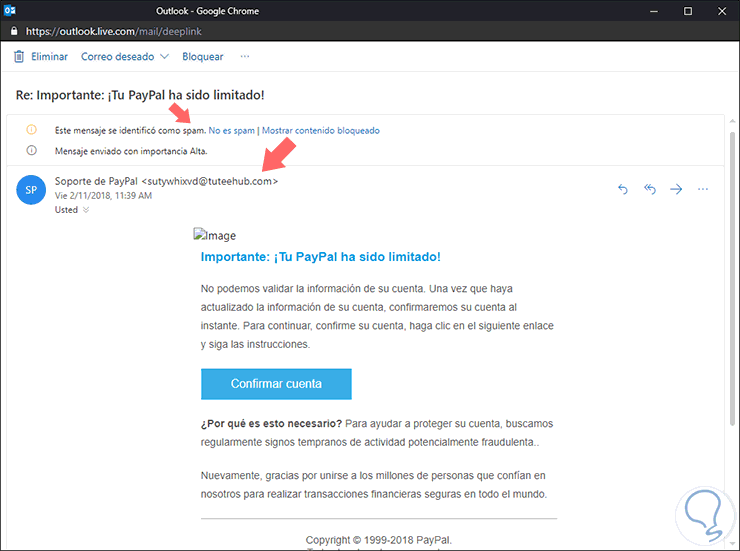The height and width of the screenshot is (551, 740).
Task: Click Bloquear in the toolbar
Action: click(202, 57)
